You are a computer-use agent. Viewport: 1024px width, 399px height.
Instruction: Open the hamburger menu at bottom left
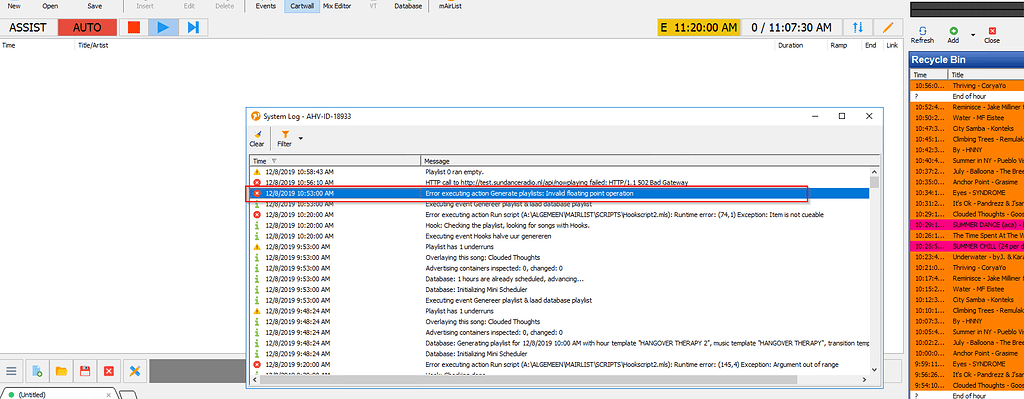[11, 371]
